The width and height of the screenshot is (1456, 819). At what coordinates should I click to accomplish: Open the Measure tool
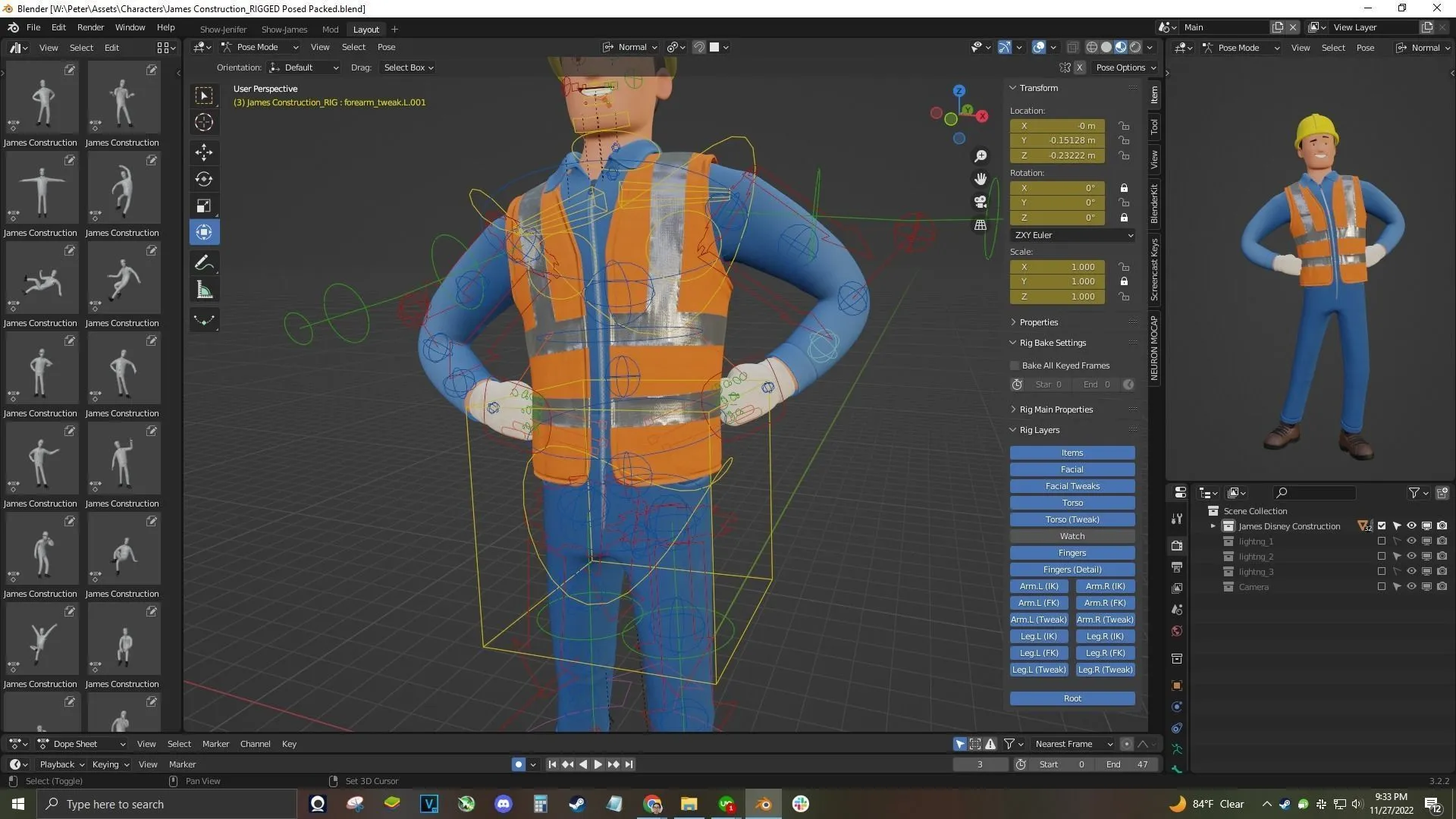203,289
